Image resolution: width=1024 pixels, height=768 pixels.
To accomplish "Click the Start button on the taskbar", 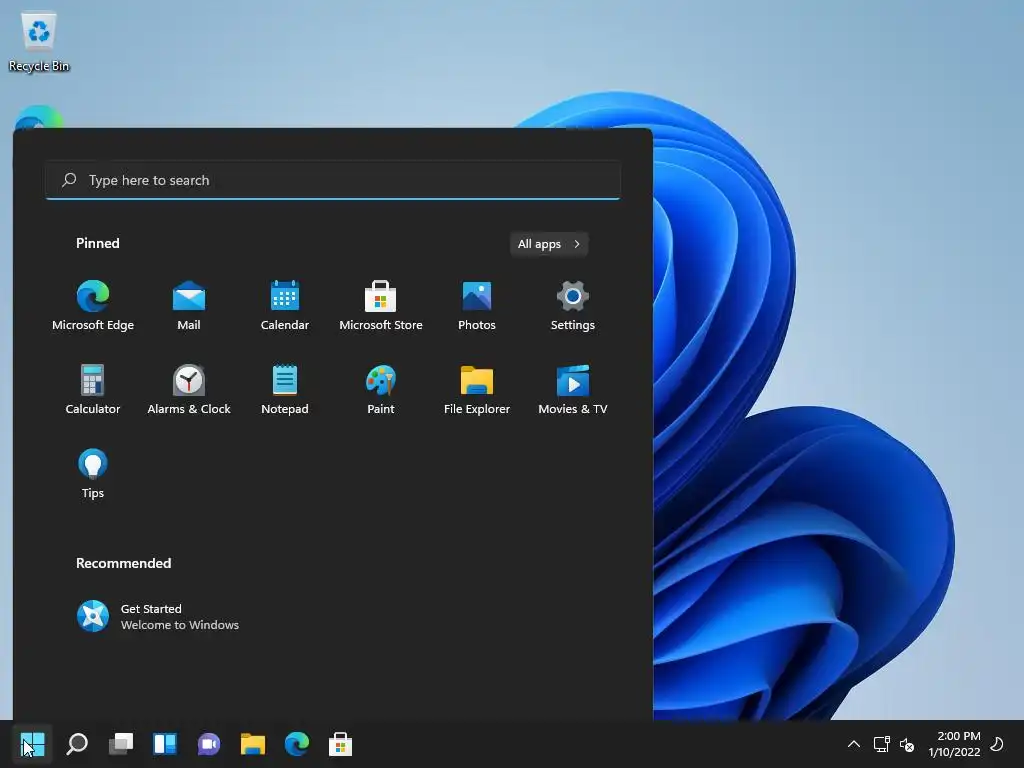I will pyautogui.click(x=33, y=744).
